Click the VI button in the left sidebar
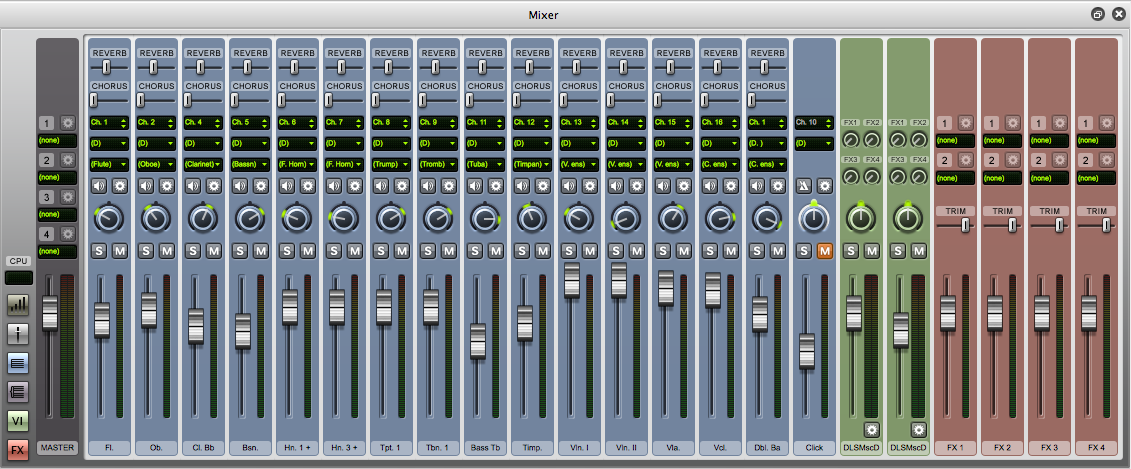1131x469 pixels. (x=18, y=420)
